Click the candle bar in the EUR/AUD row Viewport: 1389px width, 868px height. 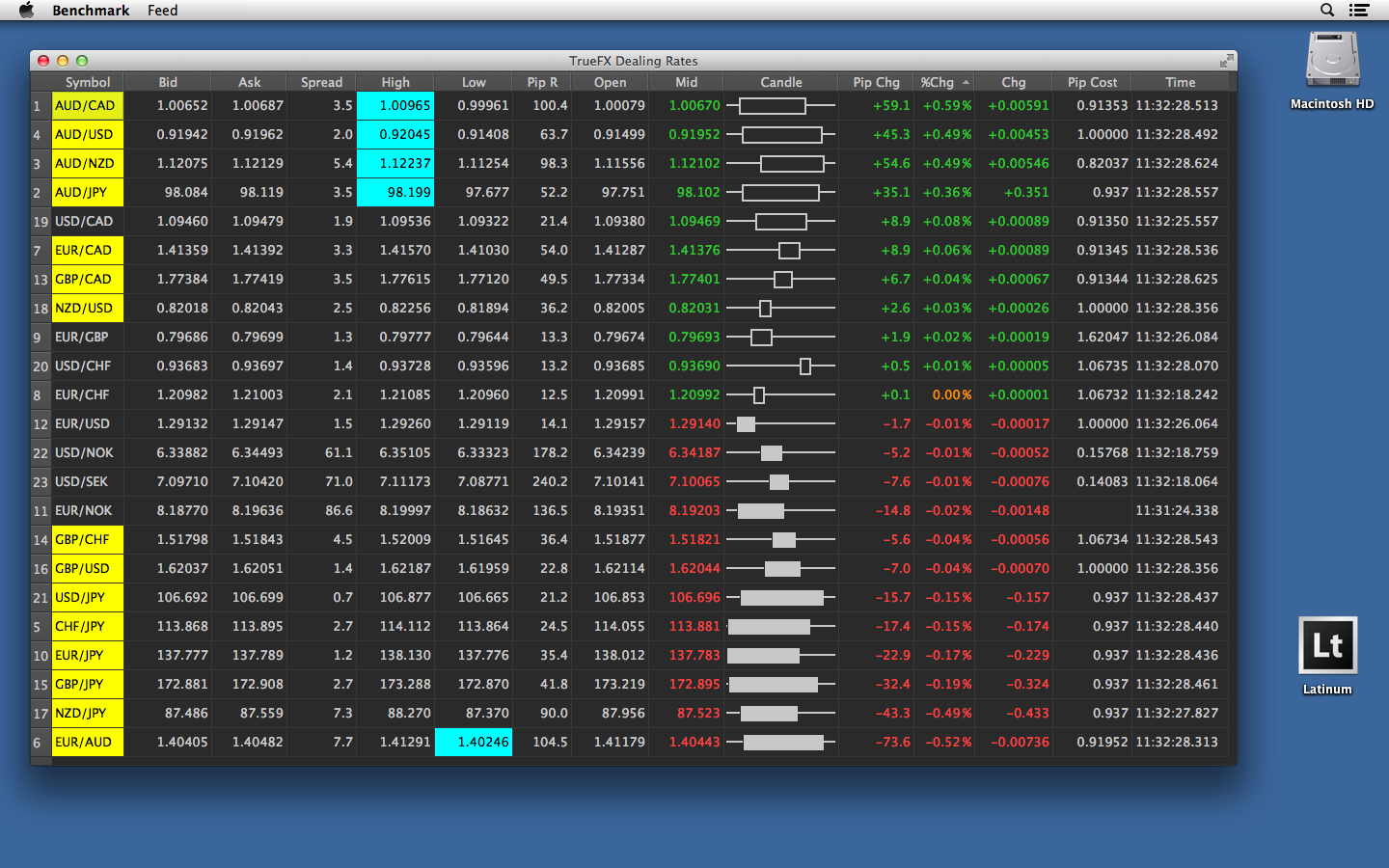coord(784,742)
